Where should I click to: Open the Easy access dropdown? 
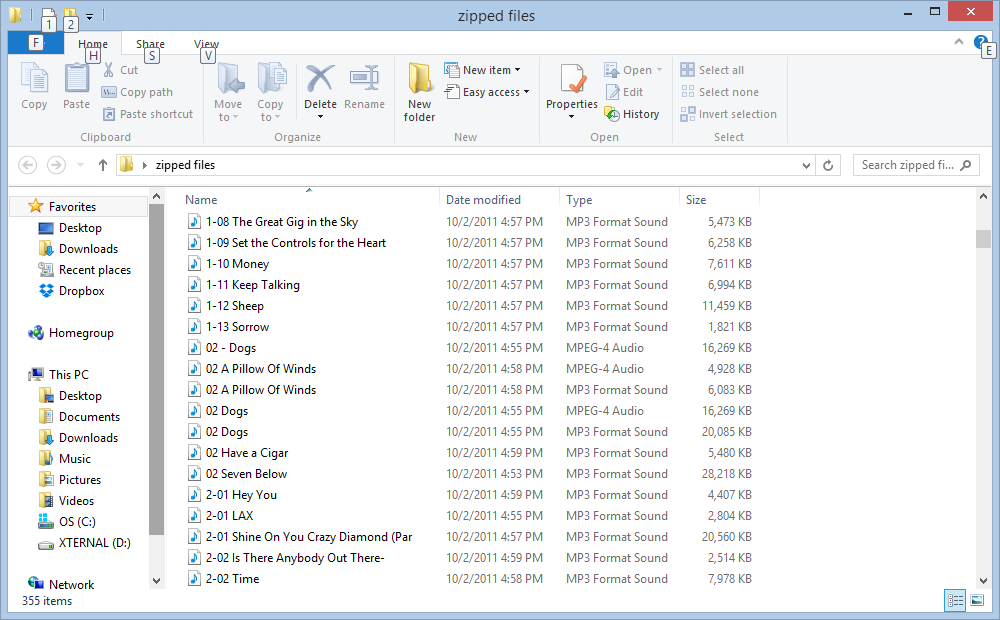(487, 92)
